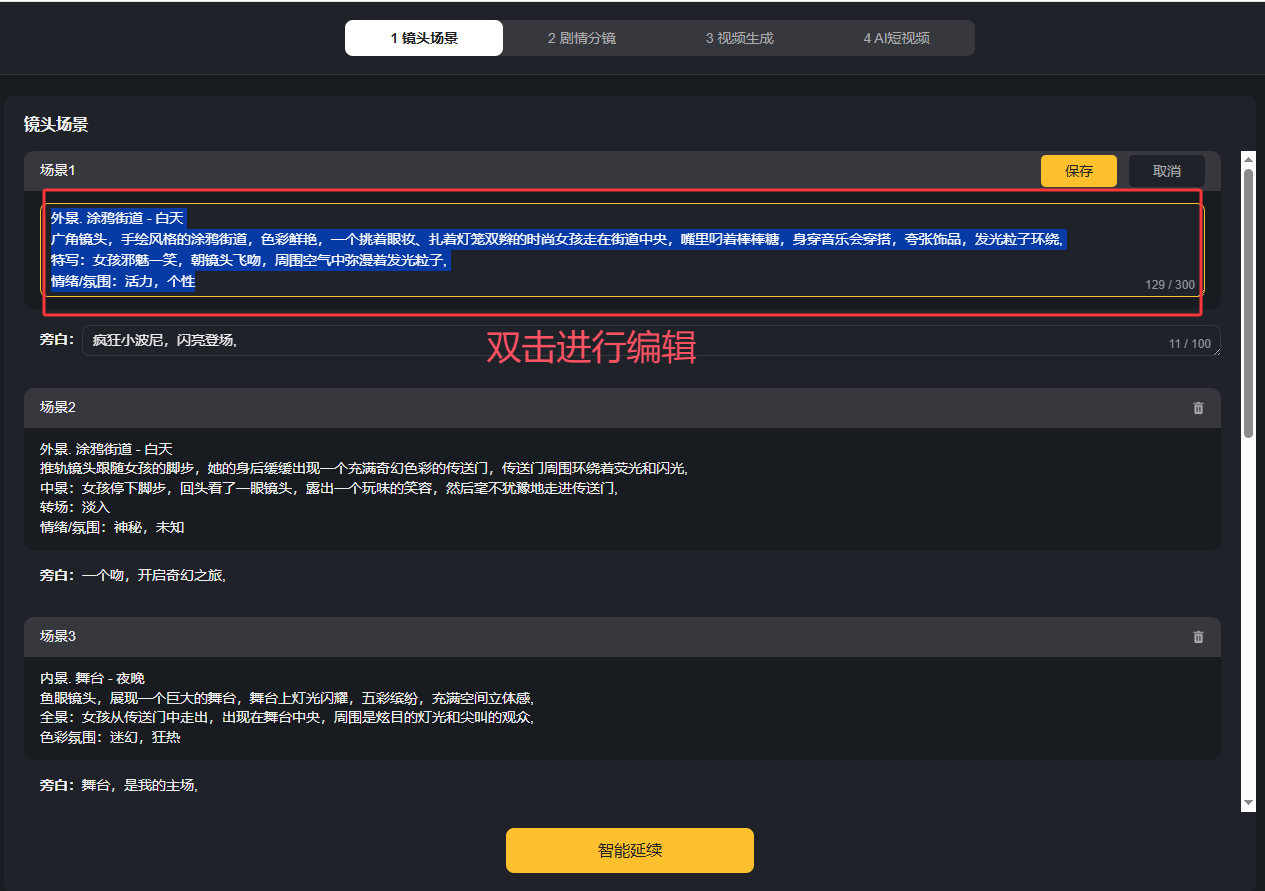Screen dimensions: 1265x891
Task: Click the 11 / 100 character counter
Action: point(1190,344)
